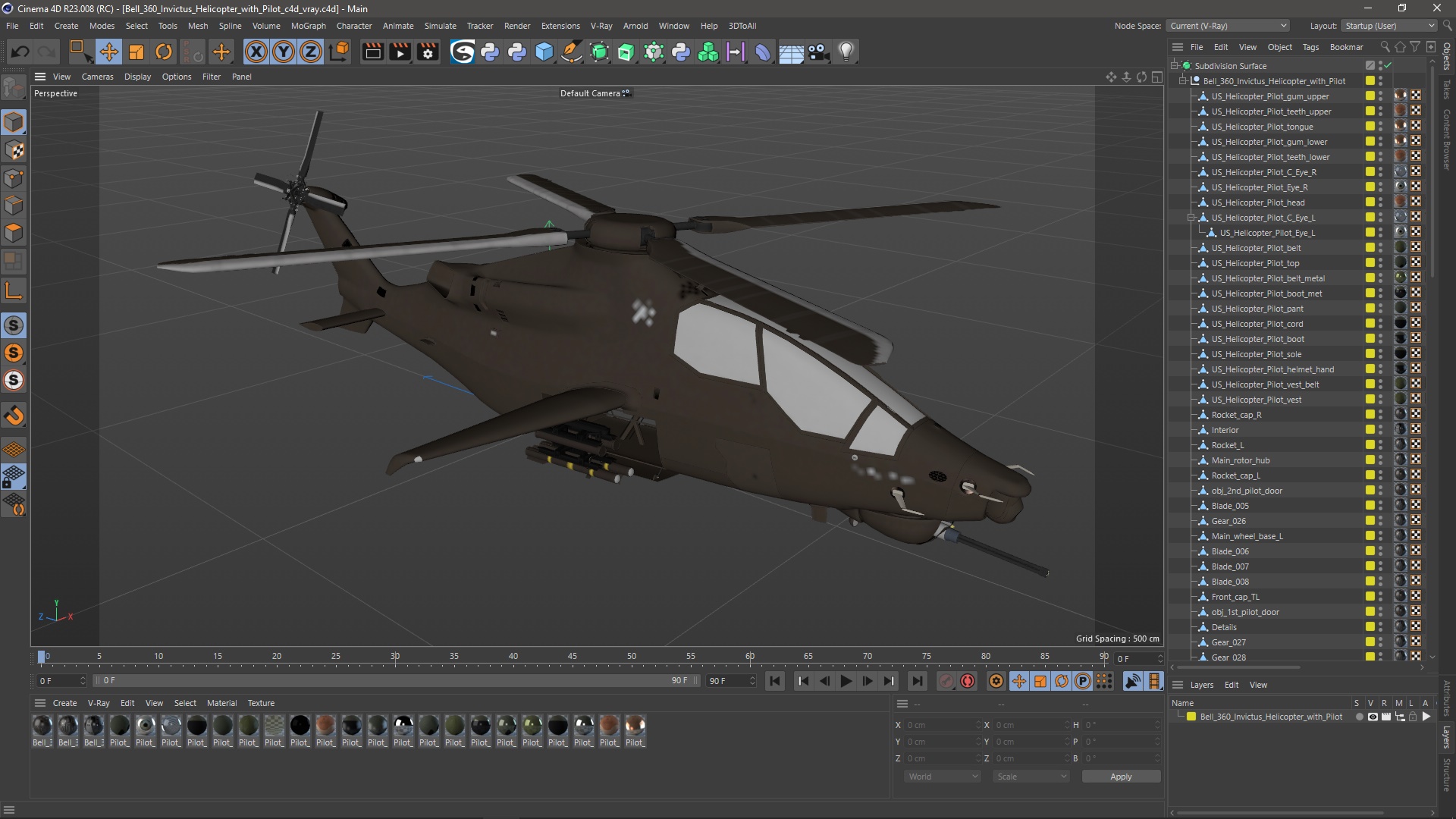The width and height of the screenshot is (1456, 819).
Task: Open World coordinate system dropdown
Action: pos(943,777)
